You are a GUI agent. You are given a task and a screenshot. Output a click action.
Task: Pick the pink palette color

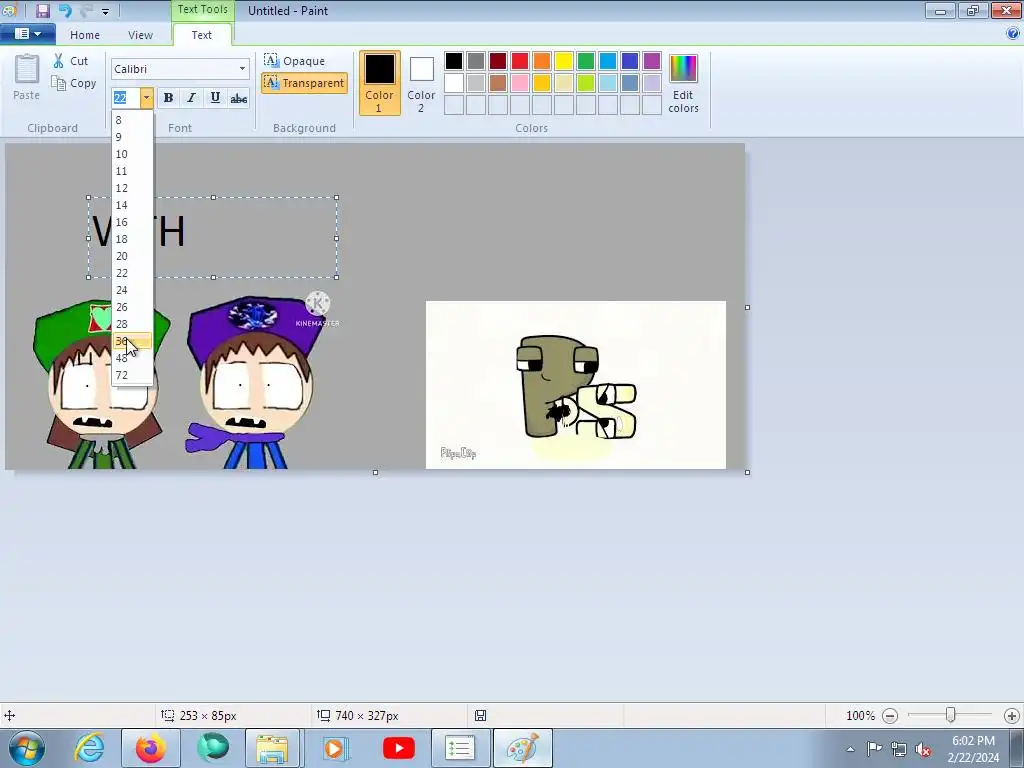click(x=520, y=83)
